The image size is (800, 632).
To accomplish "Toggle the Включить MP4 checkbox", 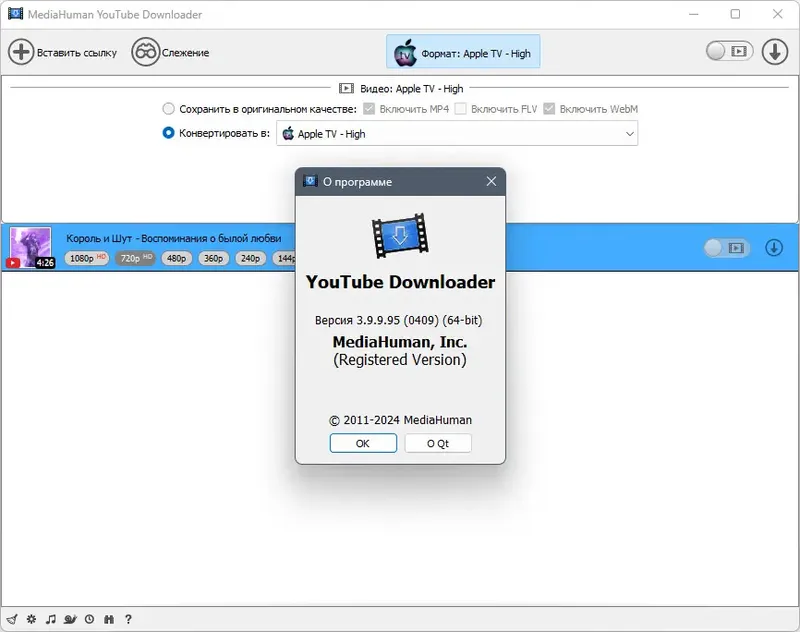I will [369, 109].
